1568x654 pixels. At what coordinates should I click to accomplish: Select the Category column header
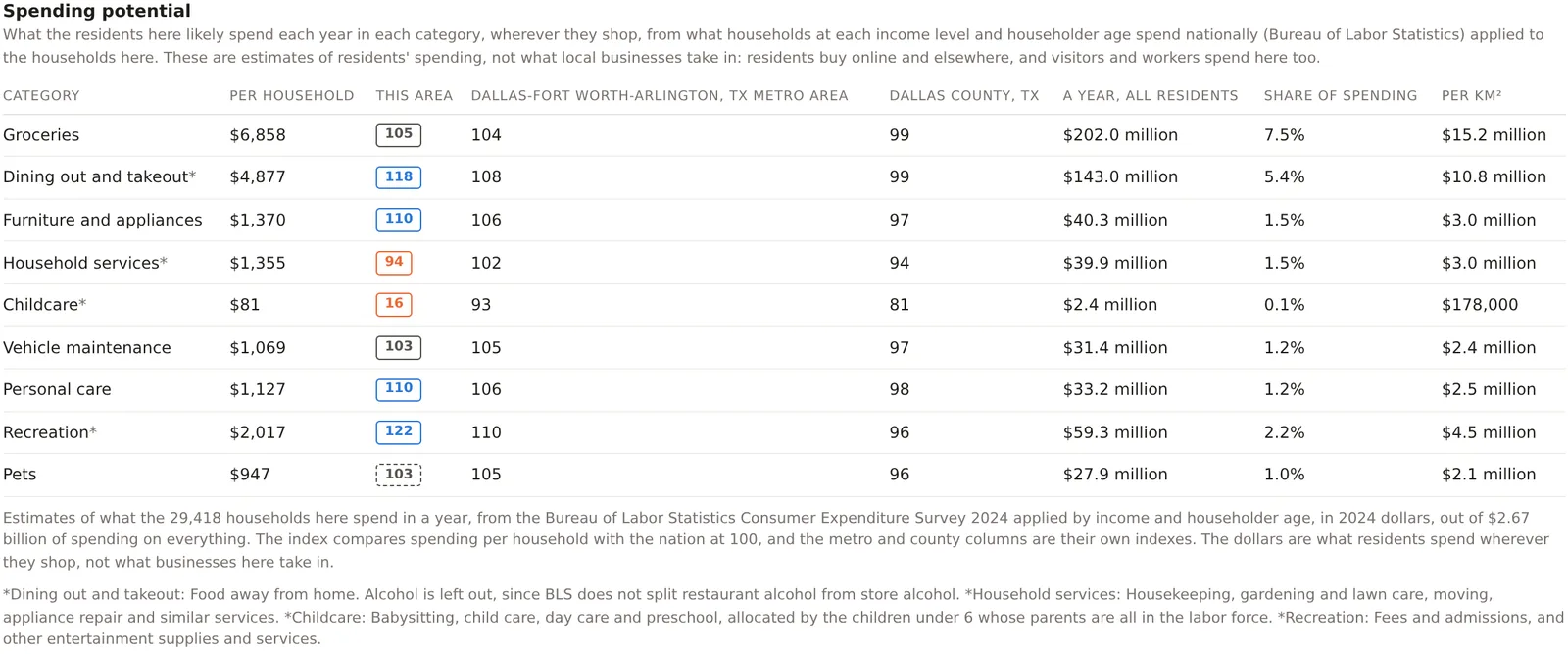click(41, 95)
